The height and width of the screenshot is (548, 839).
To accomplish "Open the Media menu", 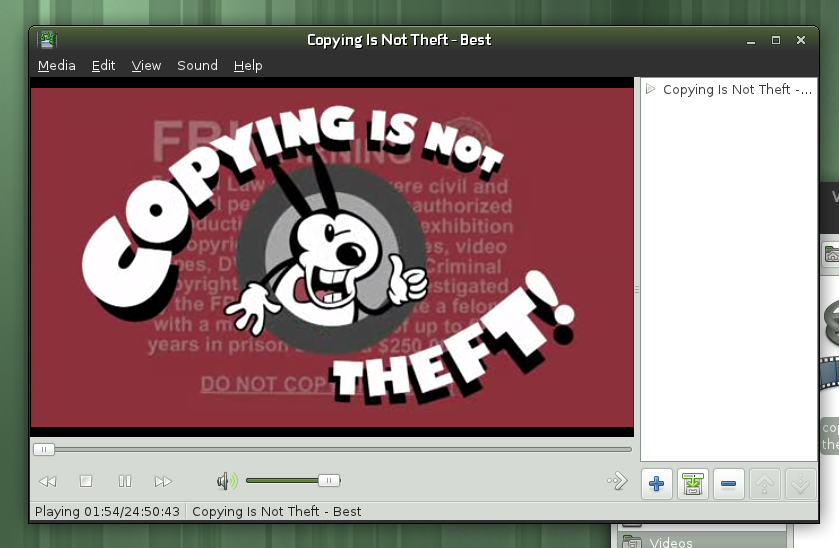I will tap(57, 65).
